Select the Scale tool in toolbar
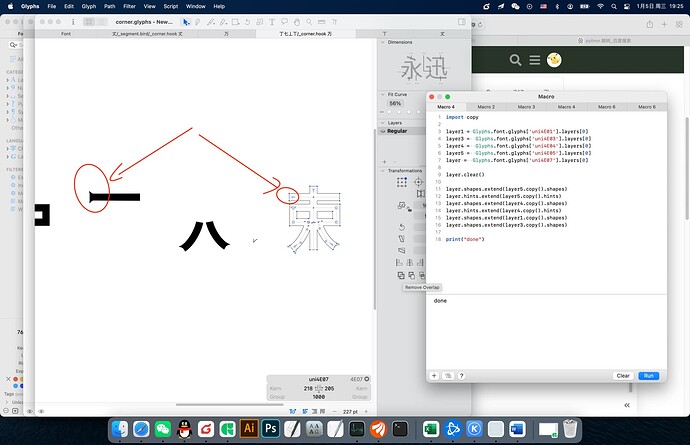690x445 pixels. 260,22
